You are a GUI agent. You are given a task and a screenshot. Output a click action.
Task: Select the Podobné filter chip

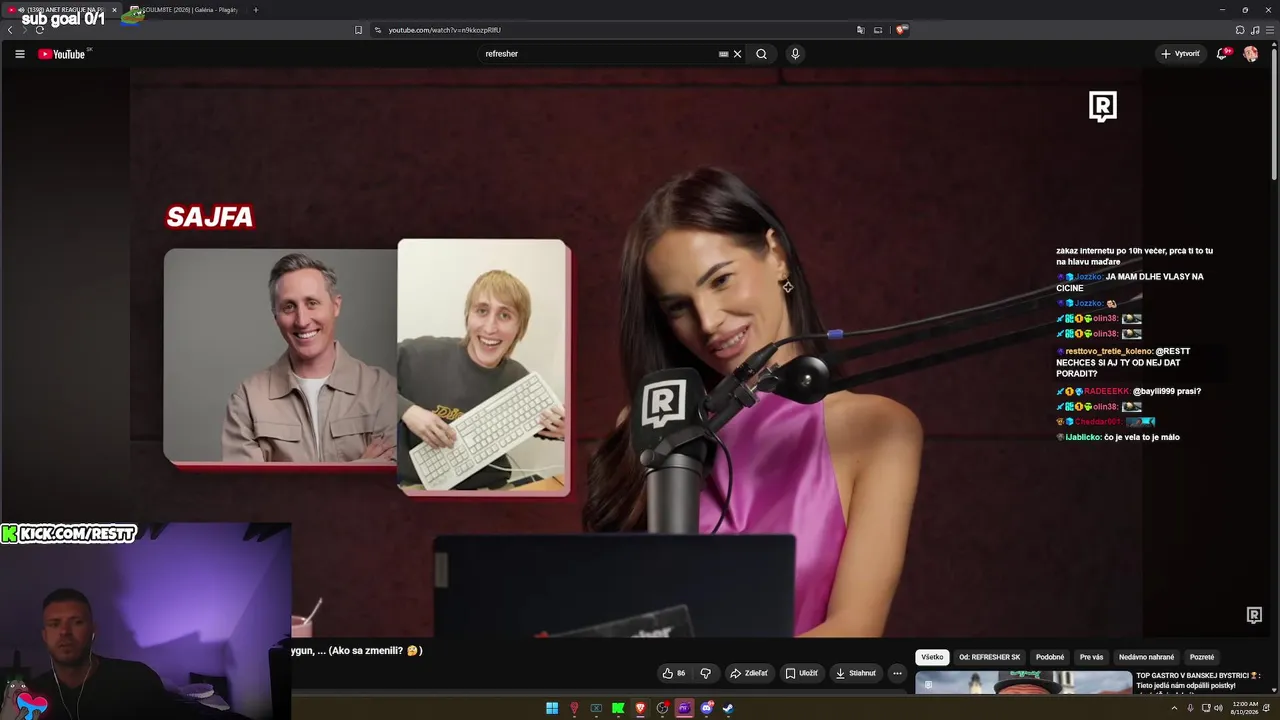tap(1050, 657)
